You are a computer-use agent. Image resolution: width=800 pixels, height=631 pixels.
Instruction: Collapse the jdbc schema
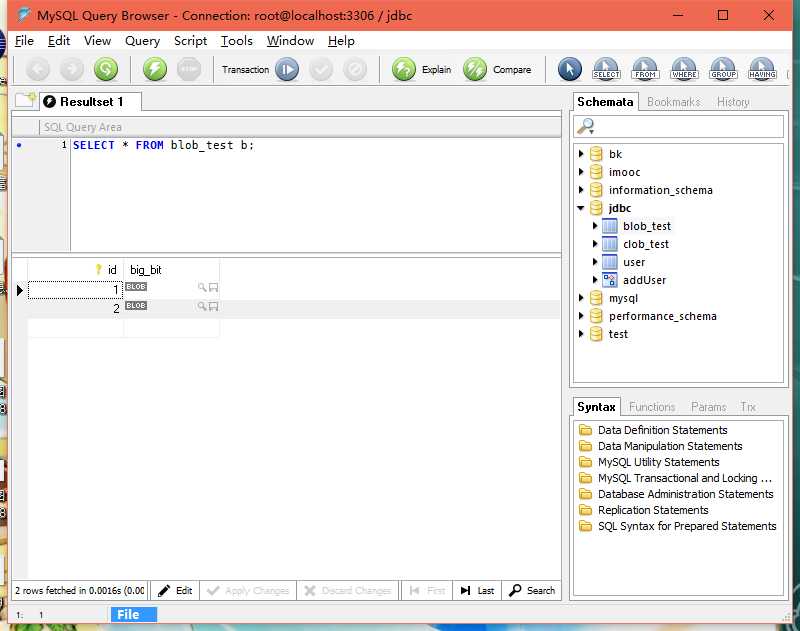[x=581, y=208]
